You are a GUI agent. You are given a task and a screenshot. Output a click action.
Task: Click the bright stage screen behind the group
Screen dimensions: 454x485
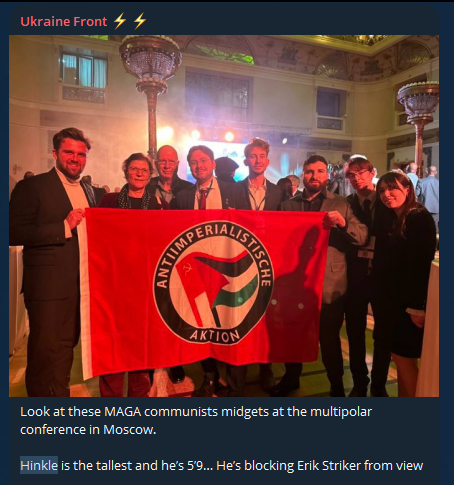tap(223, 157)
